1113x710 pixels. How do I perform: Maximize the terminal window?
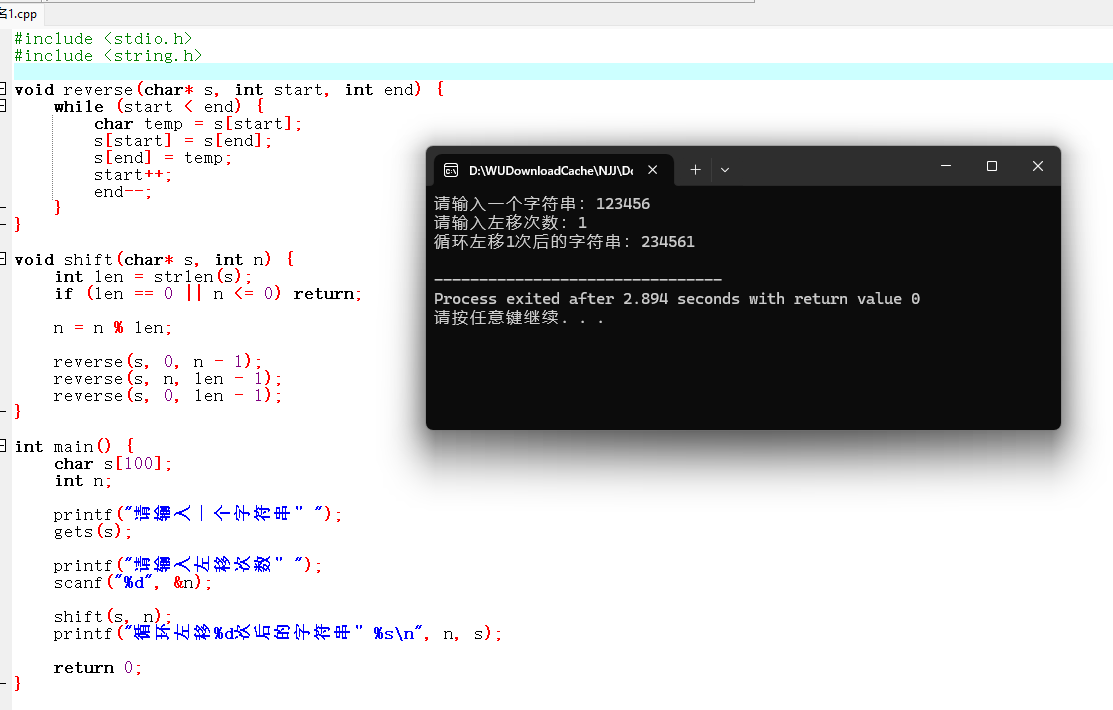pyautogui.click(x=992, y=166)
